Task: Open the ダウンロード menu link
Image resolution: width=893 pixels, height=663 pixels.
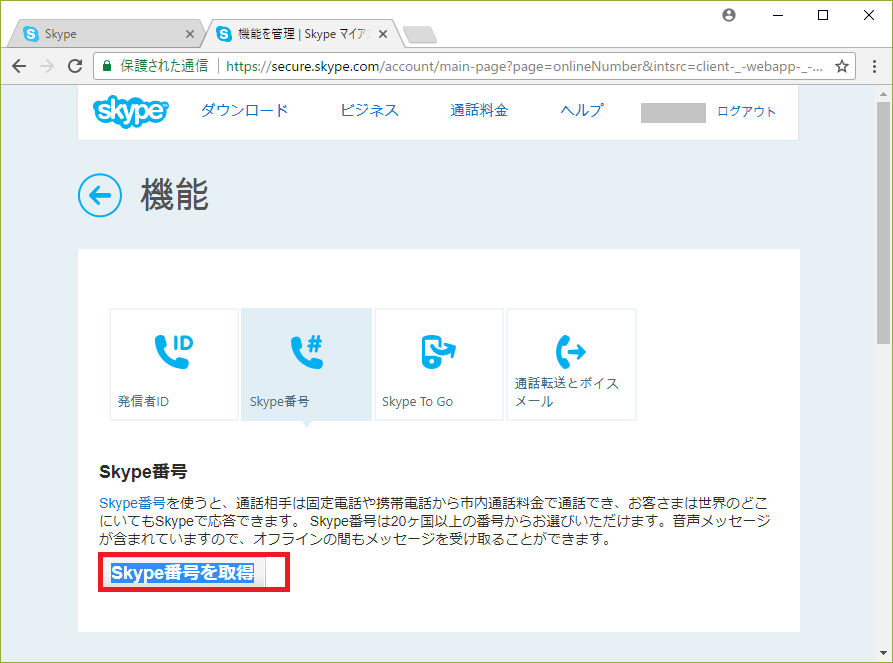Action: coord(244,110)
